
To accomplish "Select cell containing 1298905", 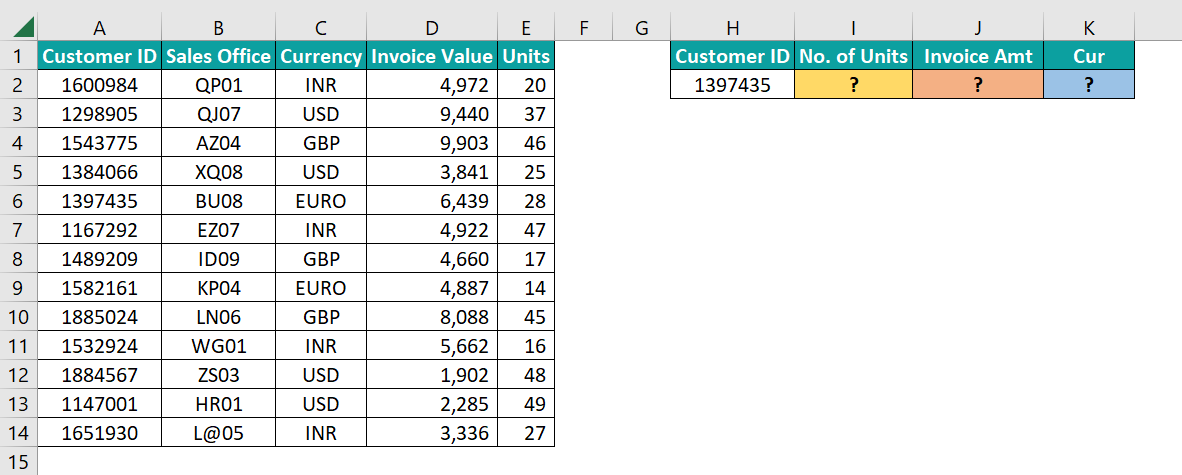I will click(x=99, y=114).
